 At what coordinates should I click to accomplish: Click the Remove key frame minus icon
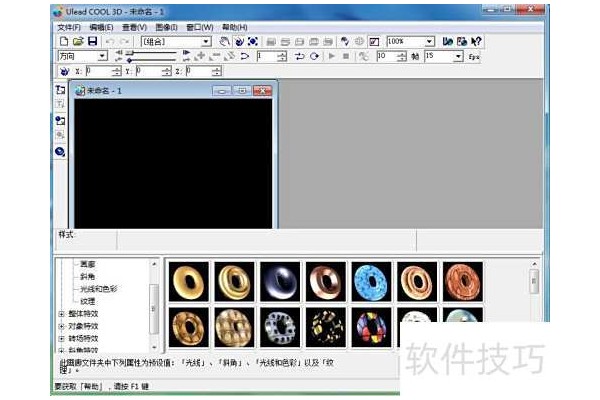(215, 56)
